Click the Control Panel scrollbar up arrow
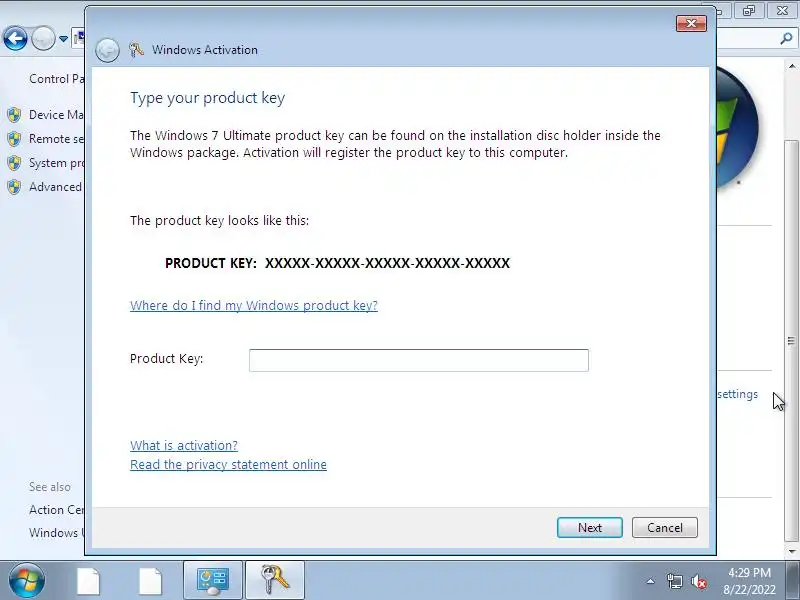The image size is (800, 600). (x=791, y=66)
